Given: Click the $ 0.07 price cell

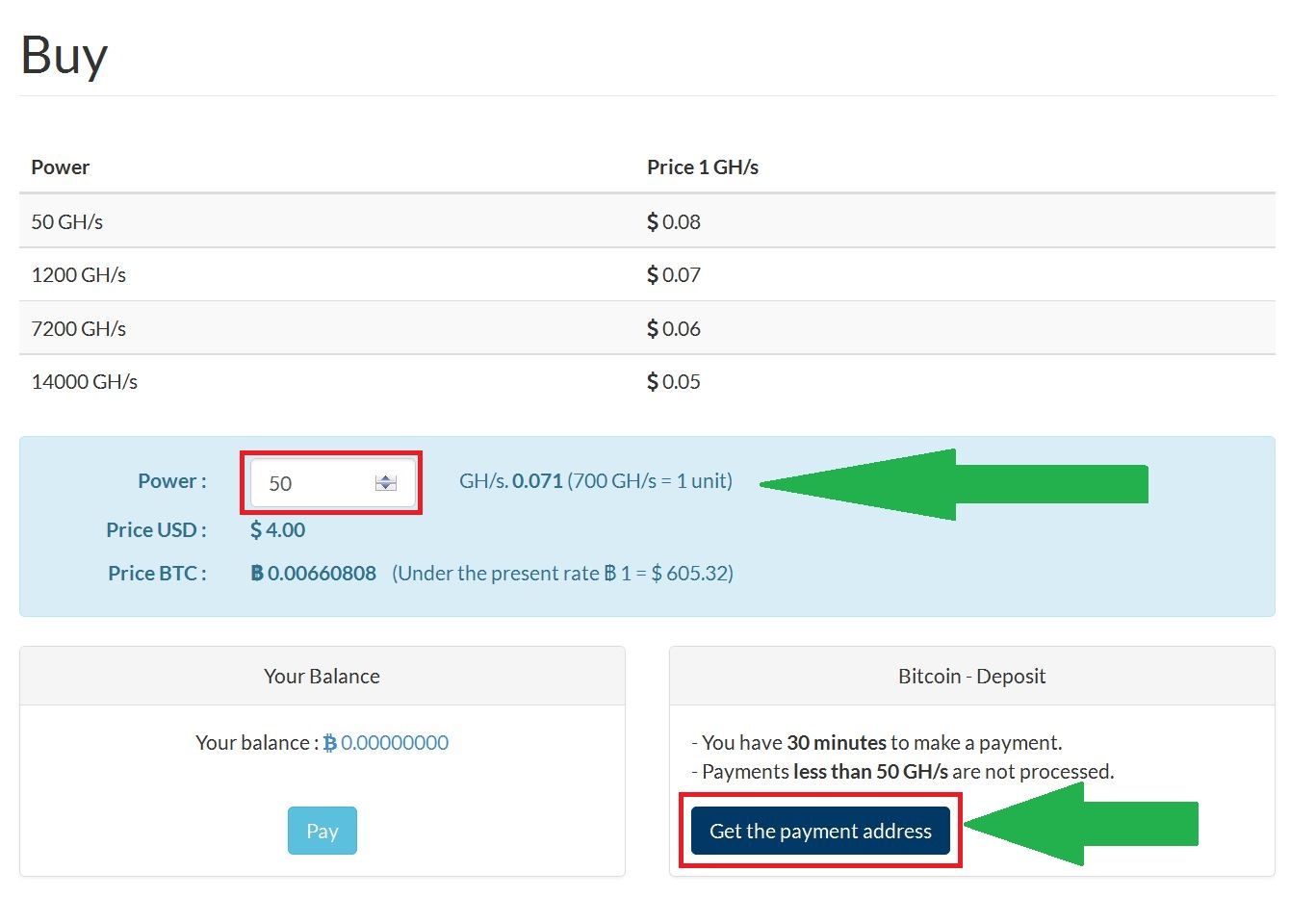Looking at the screenshot, I should (x=674, y=274).
